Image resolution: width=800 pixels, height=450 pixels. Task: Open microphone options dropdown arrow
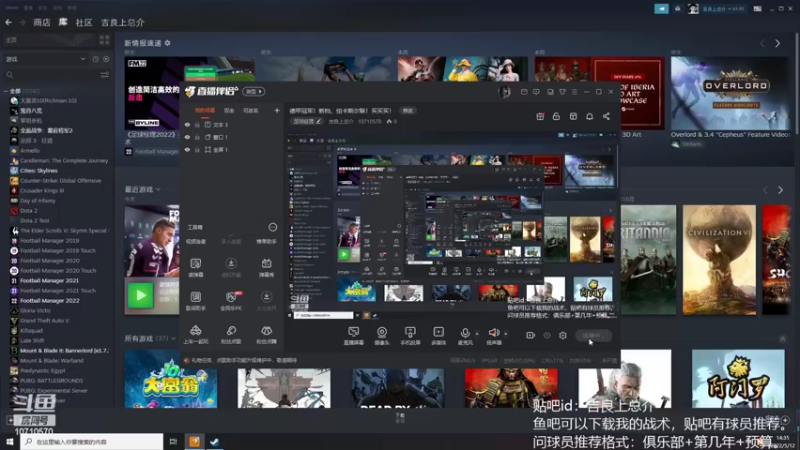(x=477, y=334)
